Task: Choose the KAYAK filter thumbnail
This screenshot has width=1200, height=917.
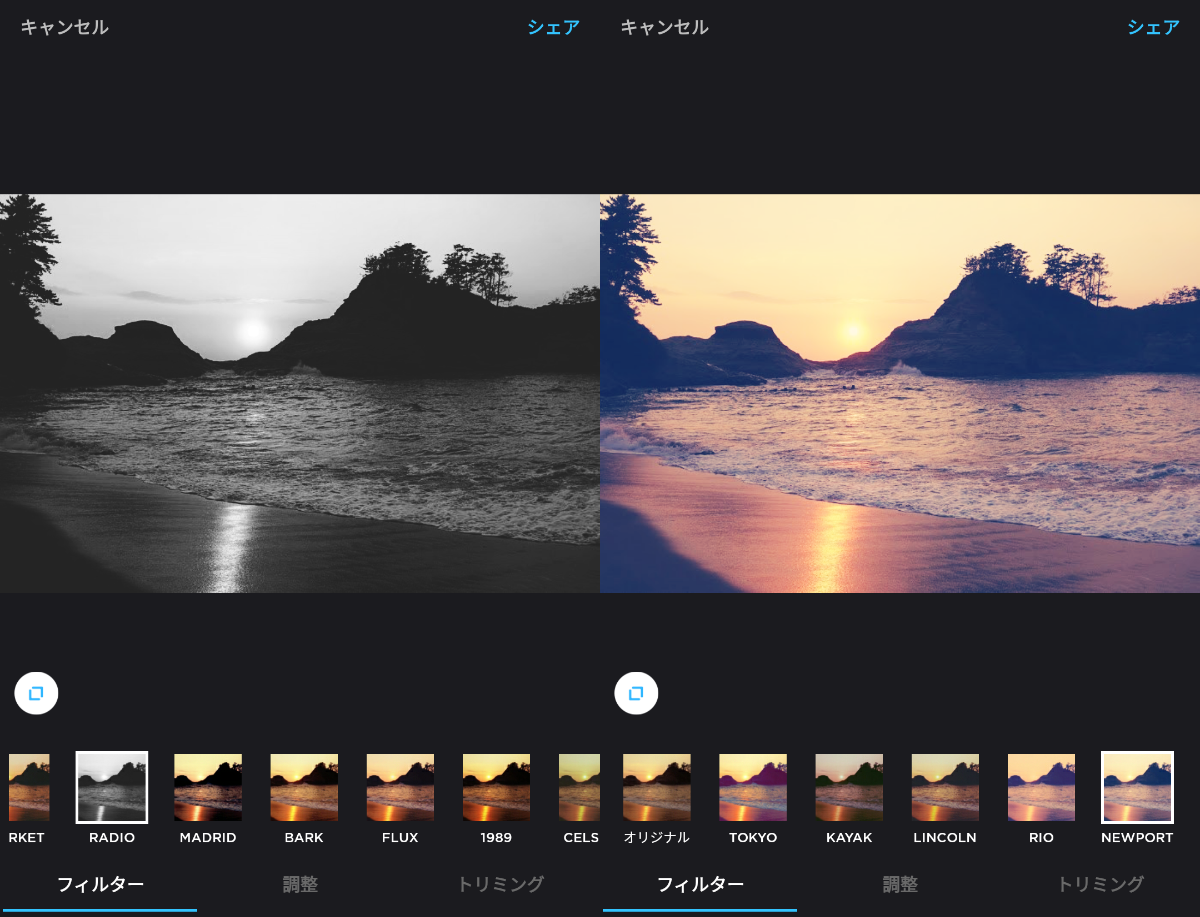Action: point(849,787)
